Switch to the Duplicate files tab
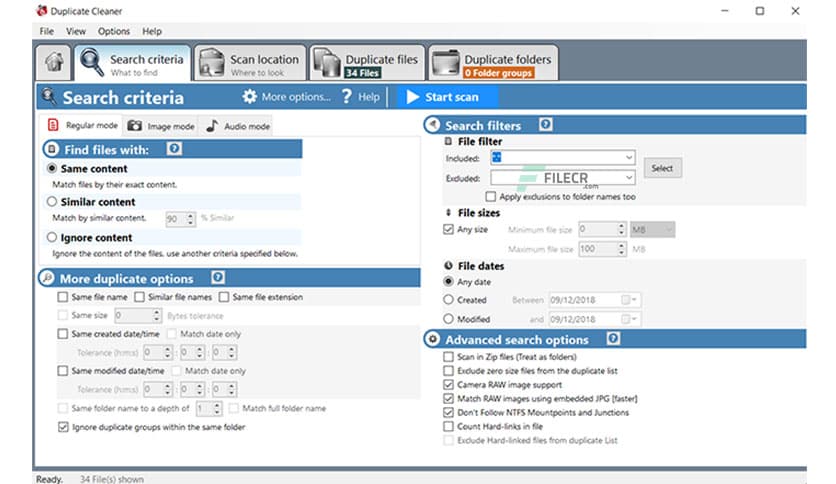Screen dimensions: 836x484 pos(367,63)
